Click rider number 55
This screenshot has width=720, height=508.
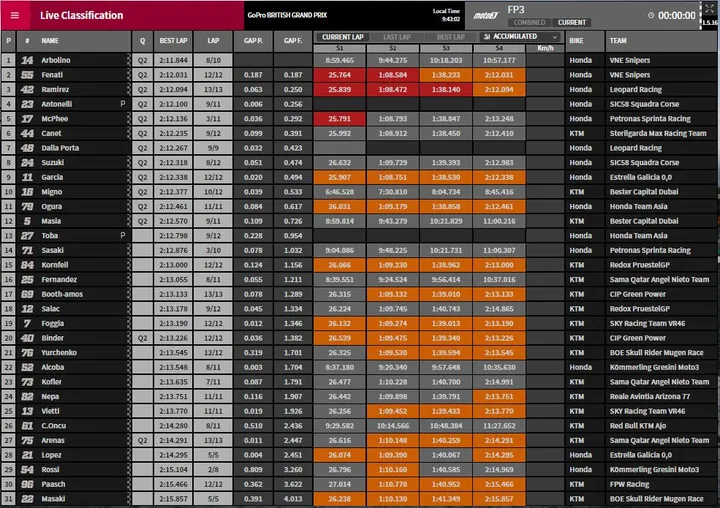(x=27, y=75)
